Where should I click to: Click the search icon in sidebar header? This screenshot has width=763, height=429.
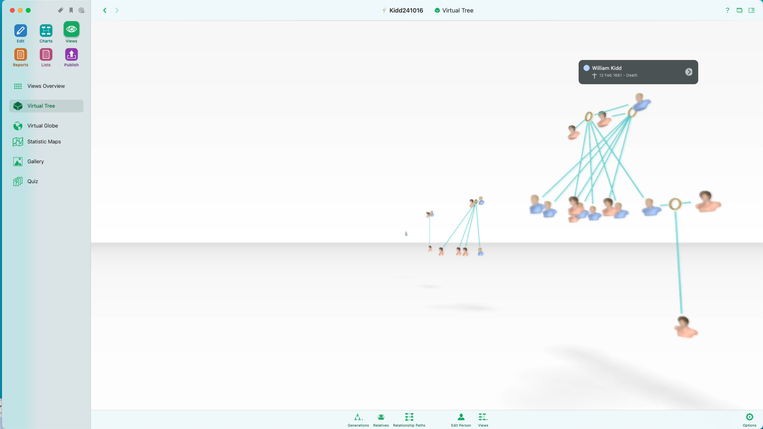pos(81,10)
